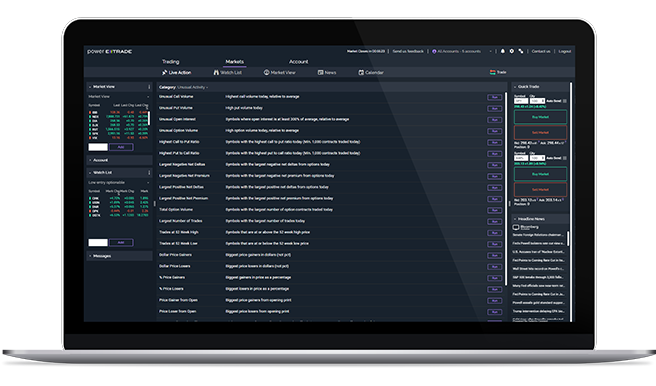Click the Live Action rocket icon

tap(164, 72)
